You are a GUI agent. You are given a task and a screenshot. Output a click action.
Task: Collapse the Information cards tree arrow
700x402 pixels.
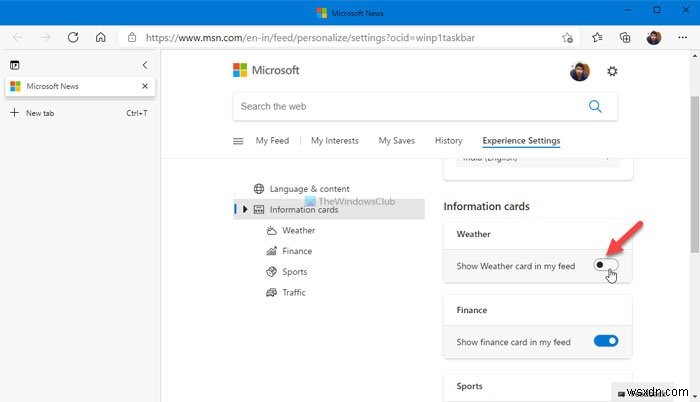coord(245,209)
